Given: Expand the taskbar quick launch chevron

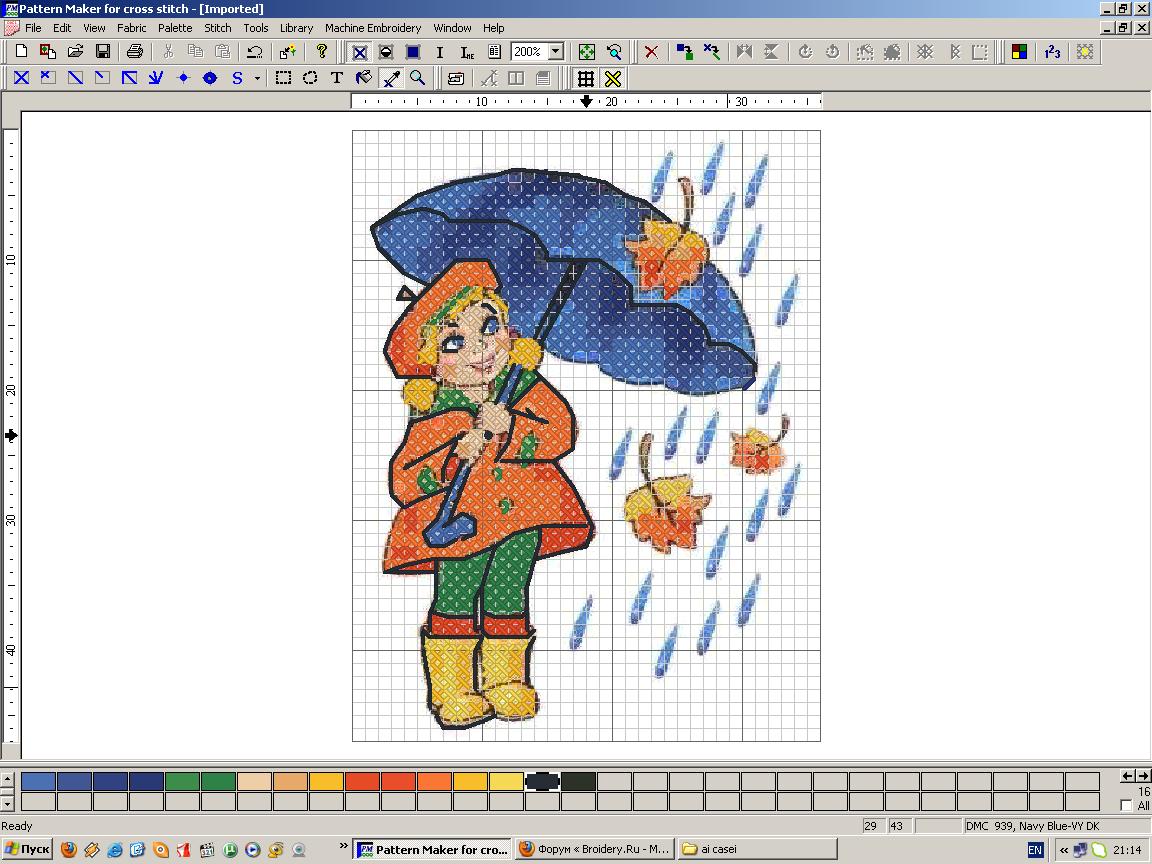Looking at the screenshot, I should pos(343,846).
